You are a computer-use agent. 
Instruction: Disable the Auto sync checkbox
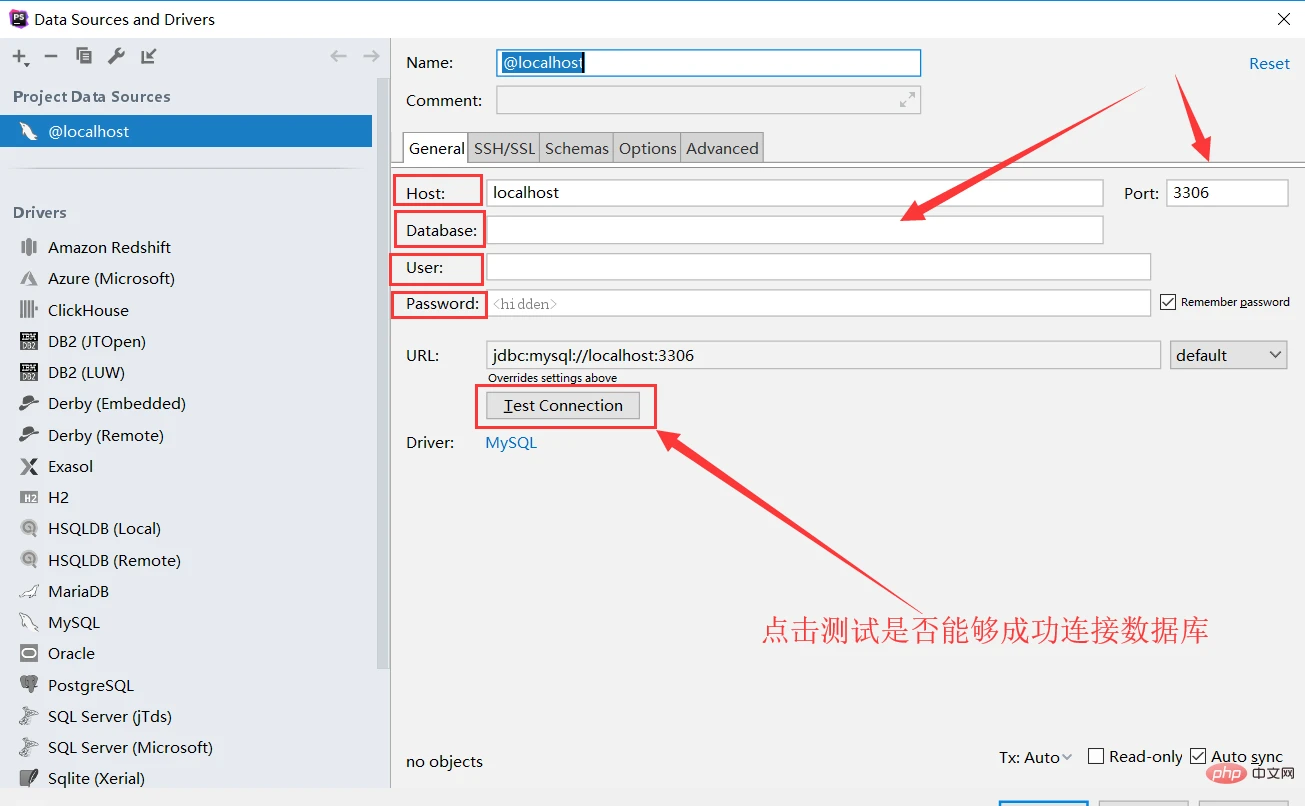pos(1198,757)
